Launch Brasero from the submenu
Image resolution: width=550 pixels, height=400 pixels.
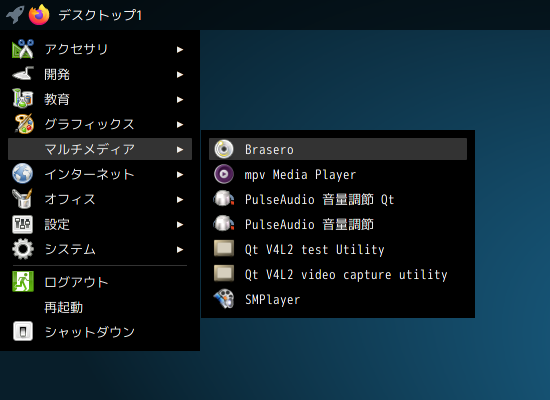338,149
